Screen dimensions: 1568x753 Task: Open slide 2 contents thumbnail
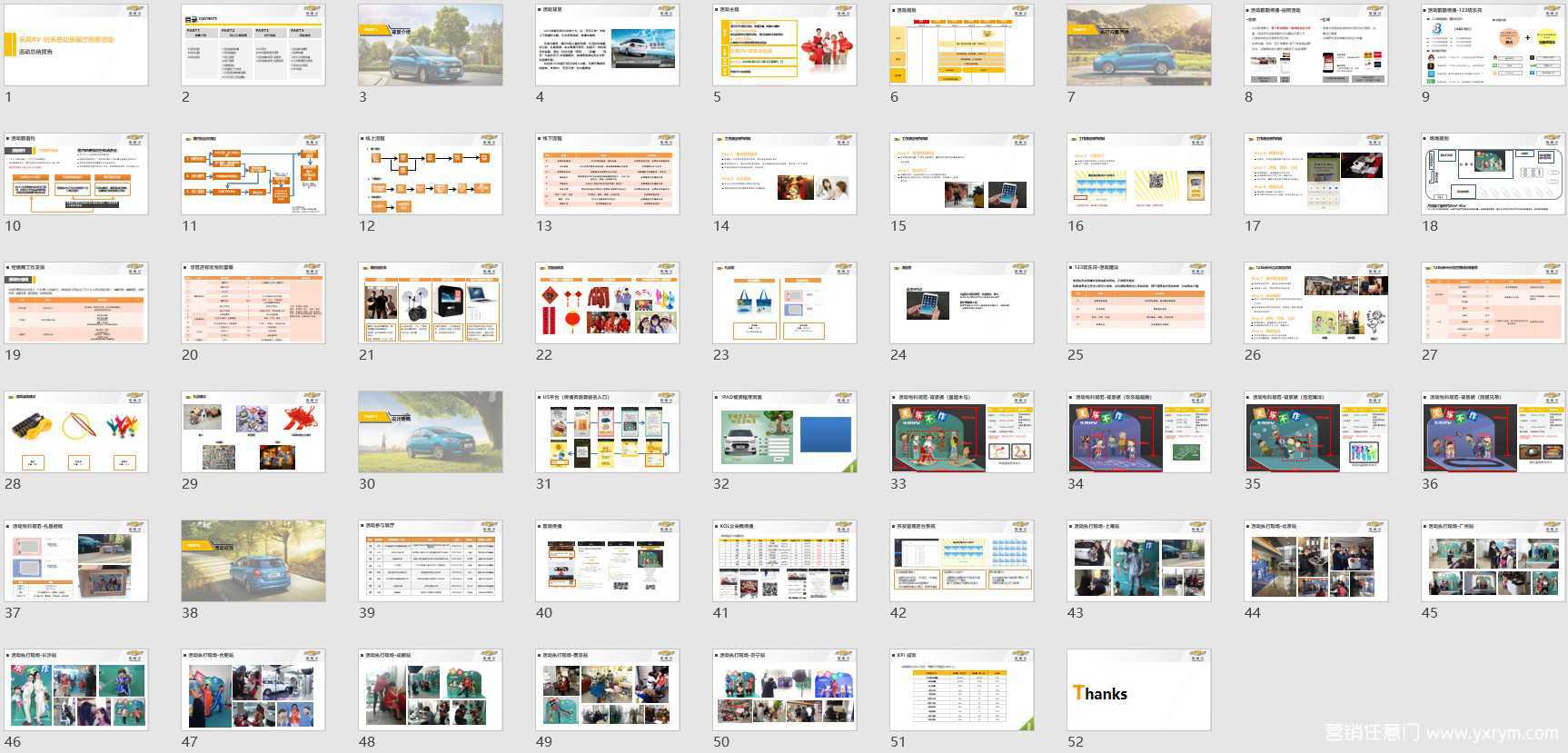[253, 45]
